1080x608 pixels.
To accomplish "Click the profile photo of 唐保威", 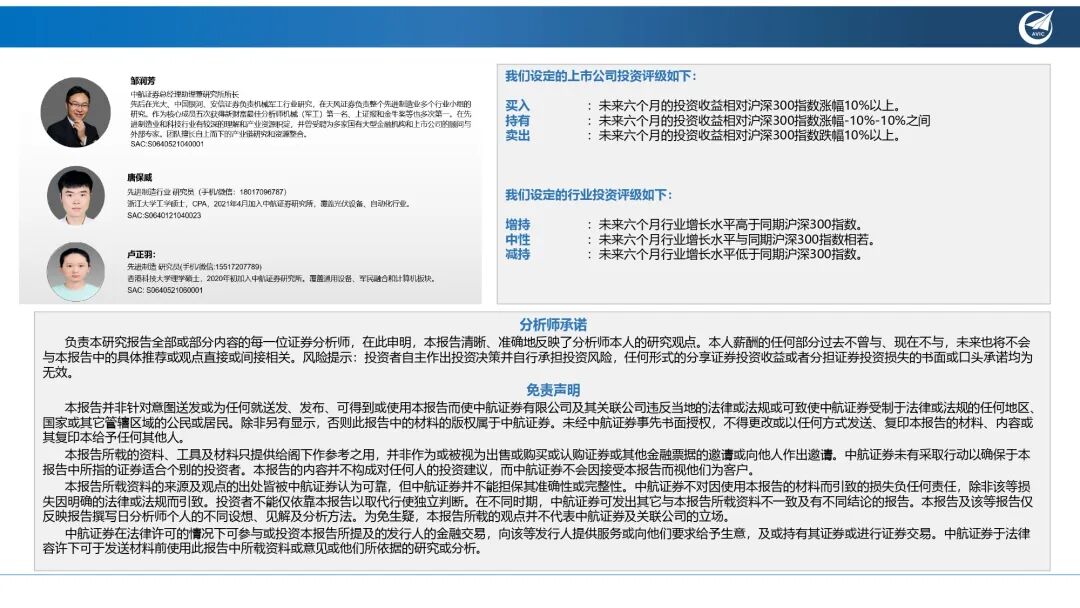I will (x=76, y=196).
